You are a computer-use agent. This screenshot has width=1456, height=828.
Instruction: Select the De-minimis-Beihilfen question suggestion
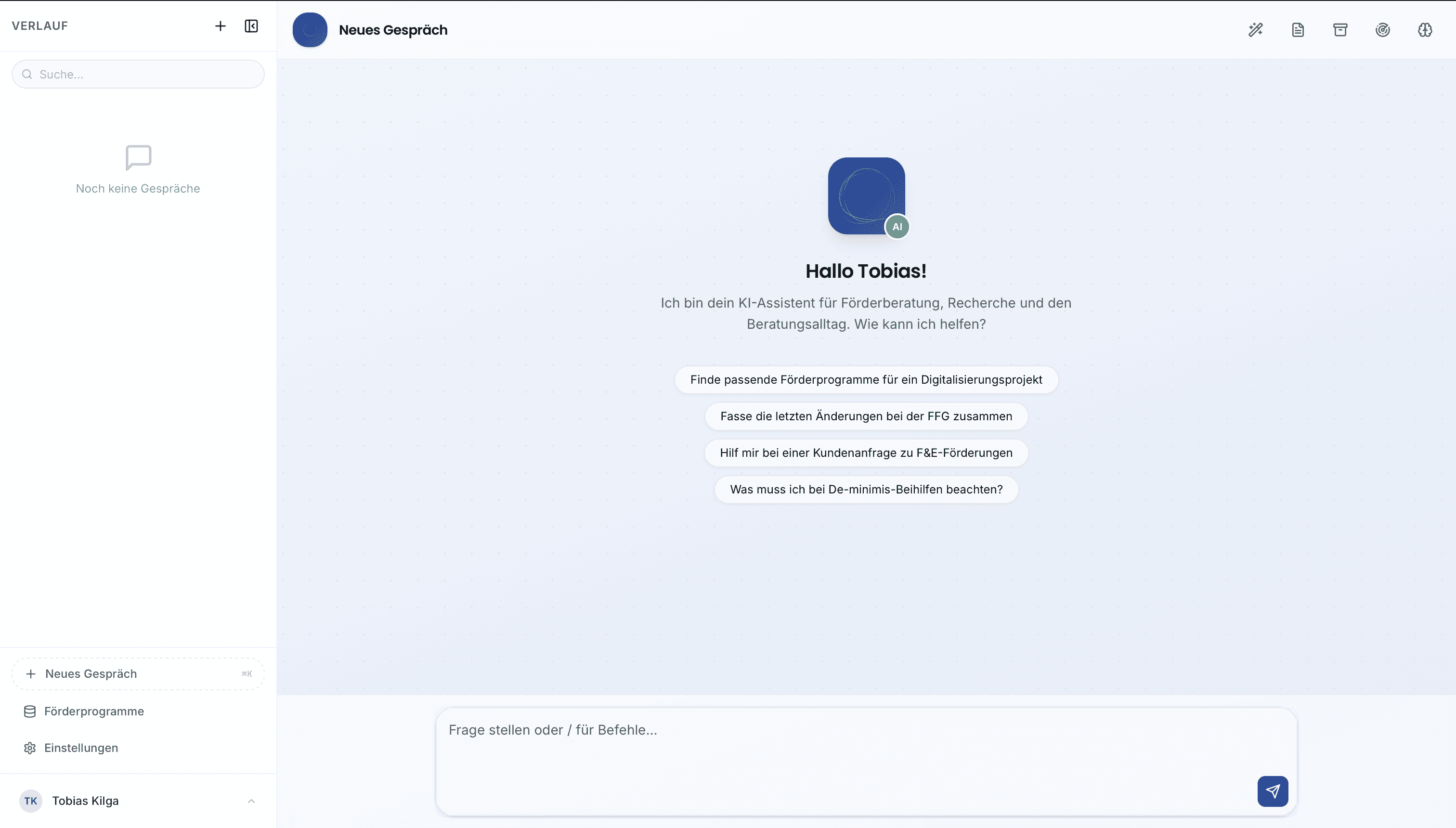click(866, 489)
